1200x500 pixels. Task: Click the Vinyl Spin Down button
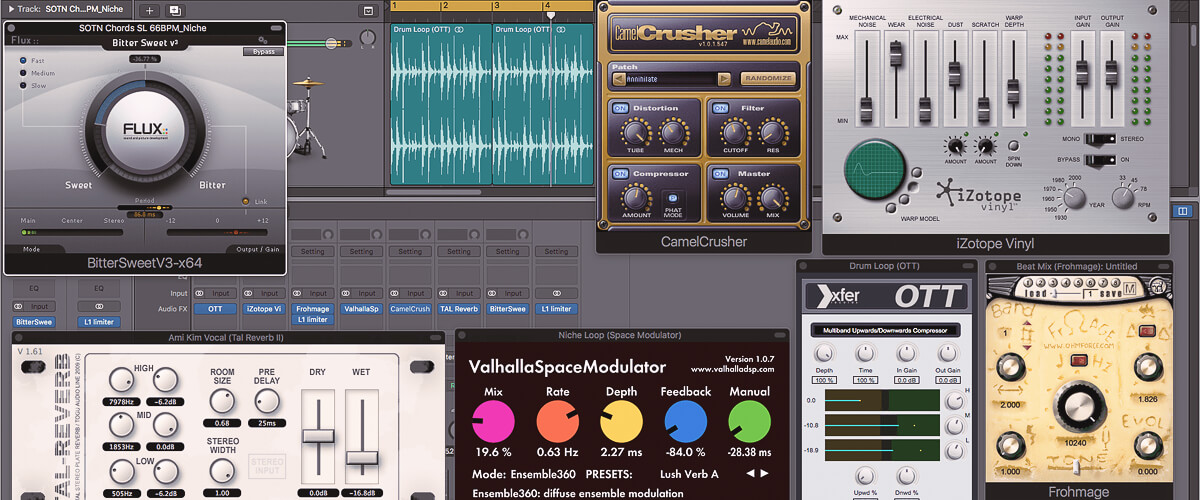1013,145
